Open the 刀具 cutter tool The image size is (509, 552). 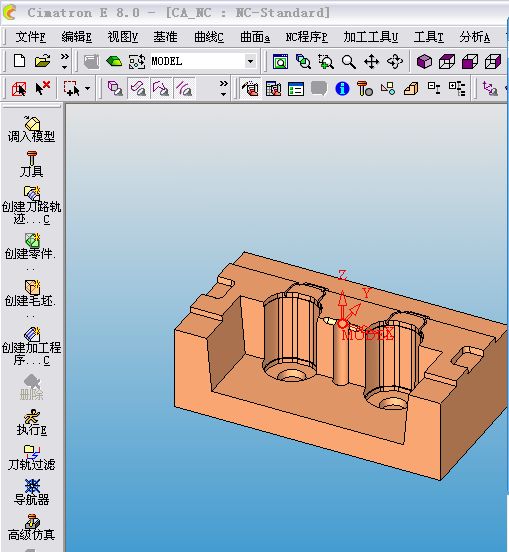tap(32, 164)
